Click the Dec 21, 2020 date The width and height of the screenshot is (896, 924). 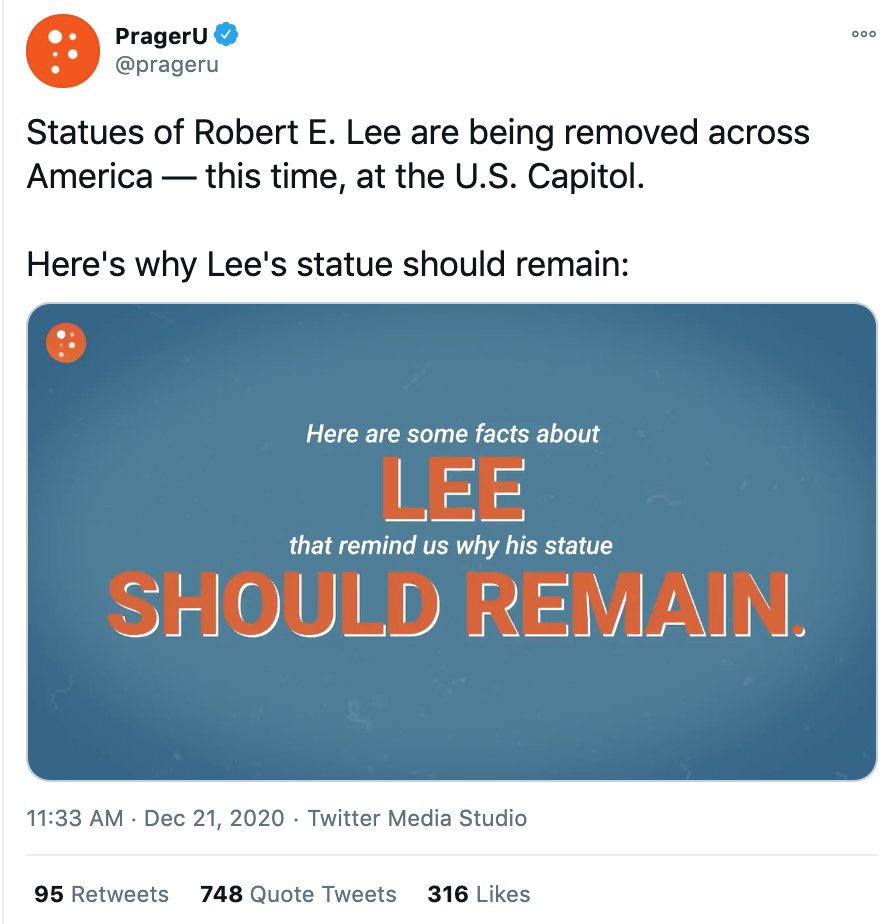coord(214,818)
